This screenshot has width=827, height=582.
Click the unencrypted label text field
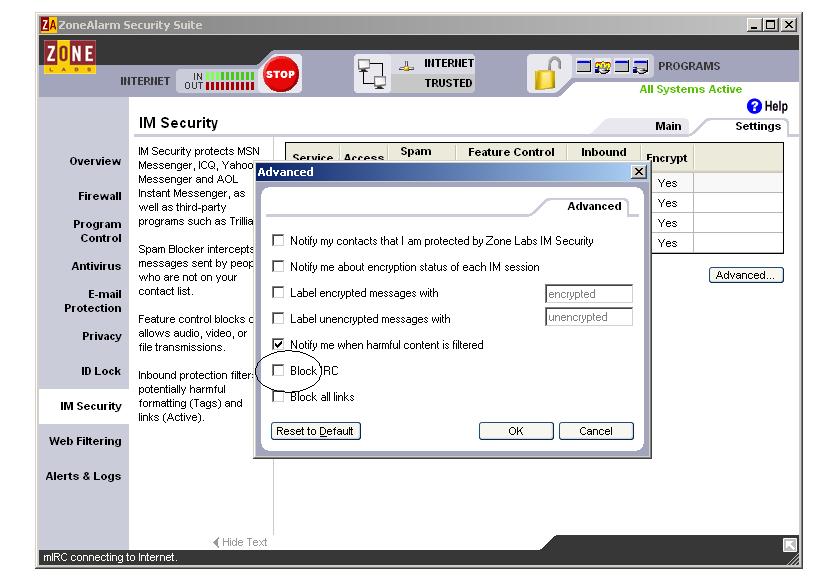(589, 317)
